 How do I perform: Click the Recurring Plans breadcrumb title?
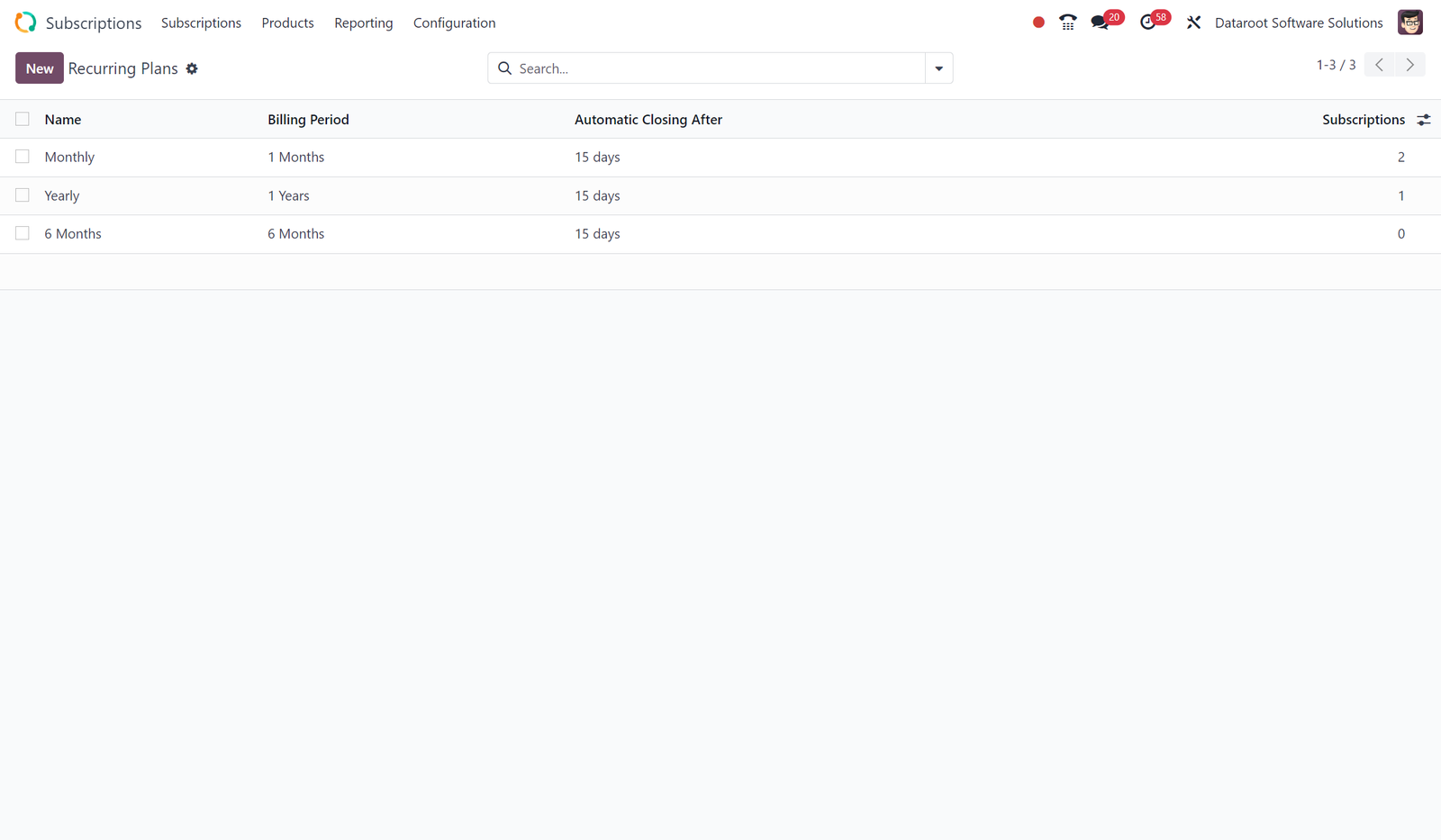click(123, 68)
